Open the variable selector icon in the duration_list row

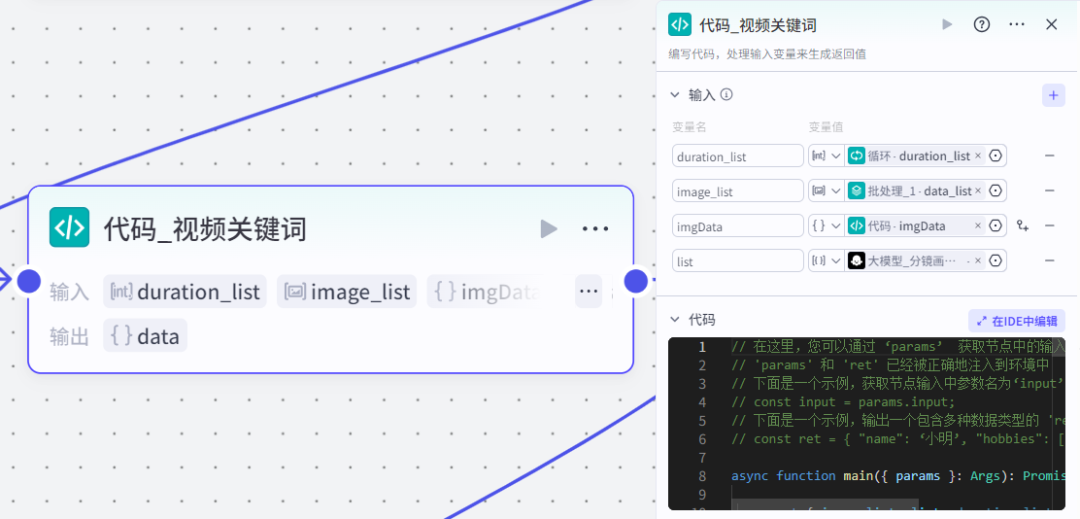coord(995,156)
